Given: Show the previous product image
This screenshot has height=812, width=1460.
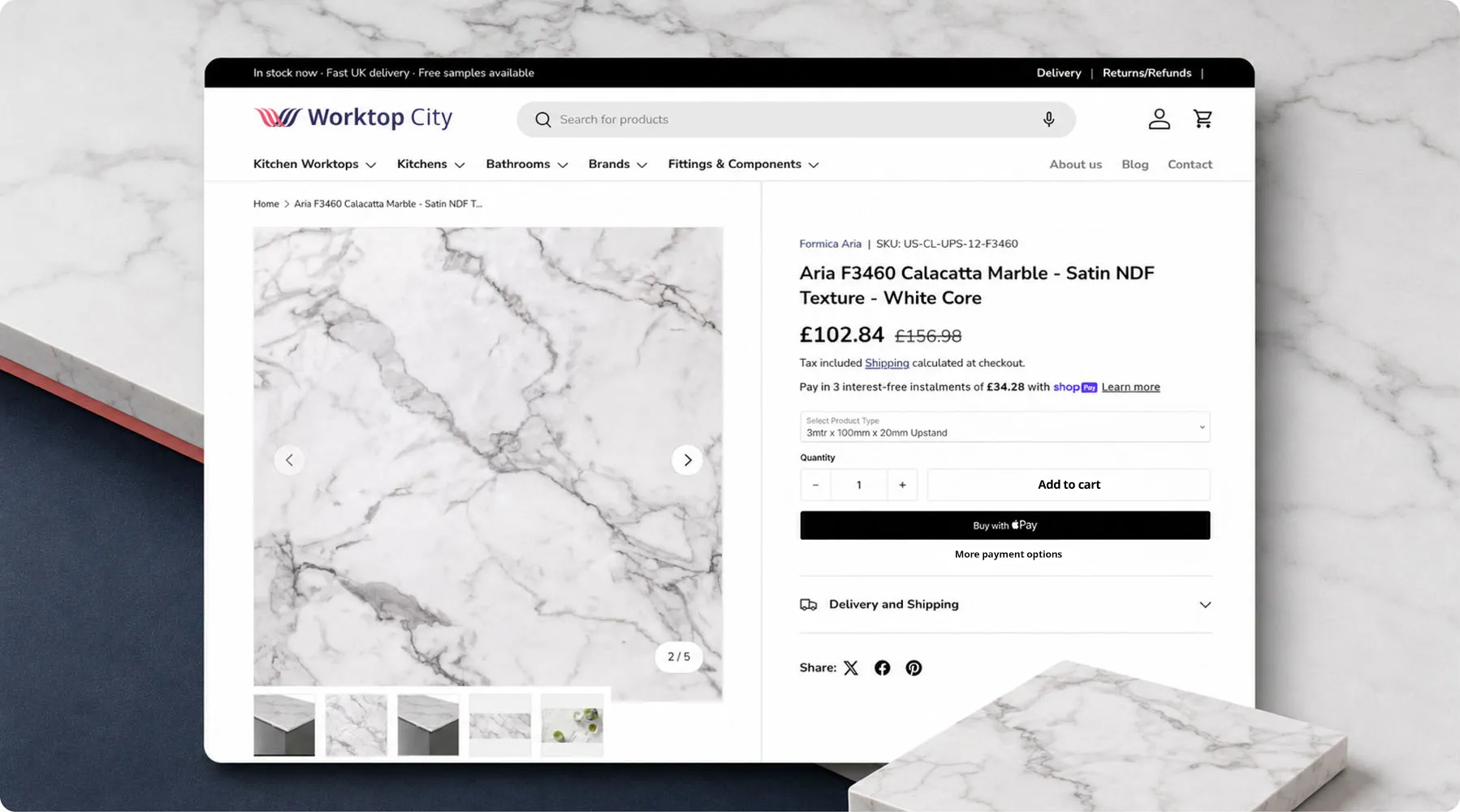Looking at the screenshot, I should tap(289, 460).
